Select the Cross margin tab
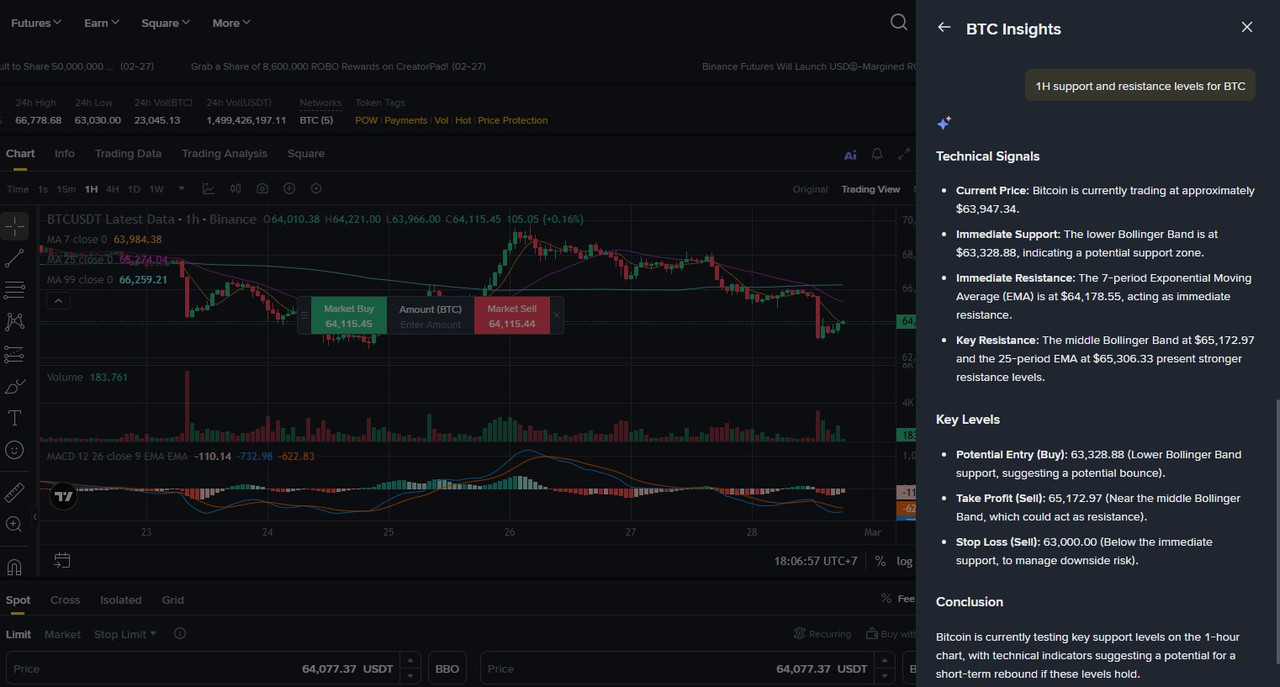 65,600
